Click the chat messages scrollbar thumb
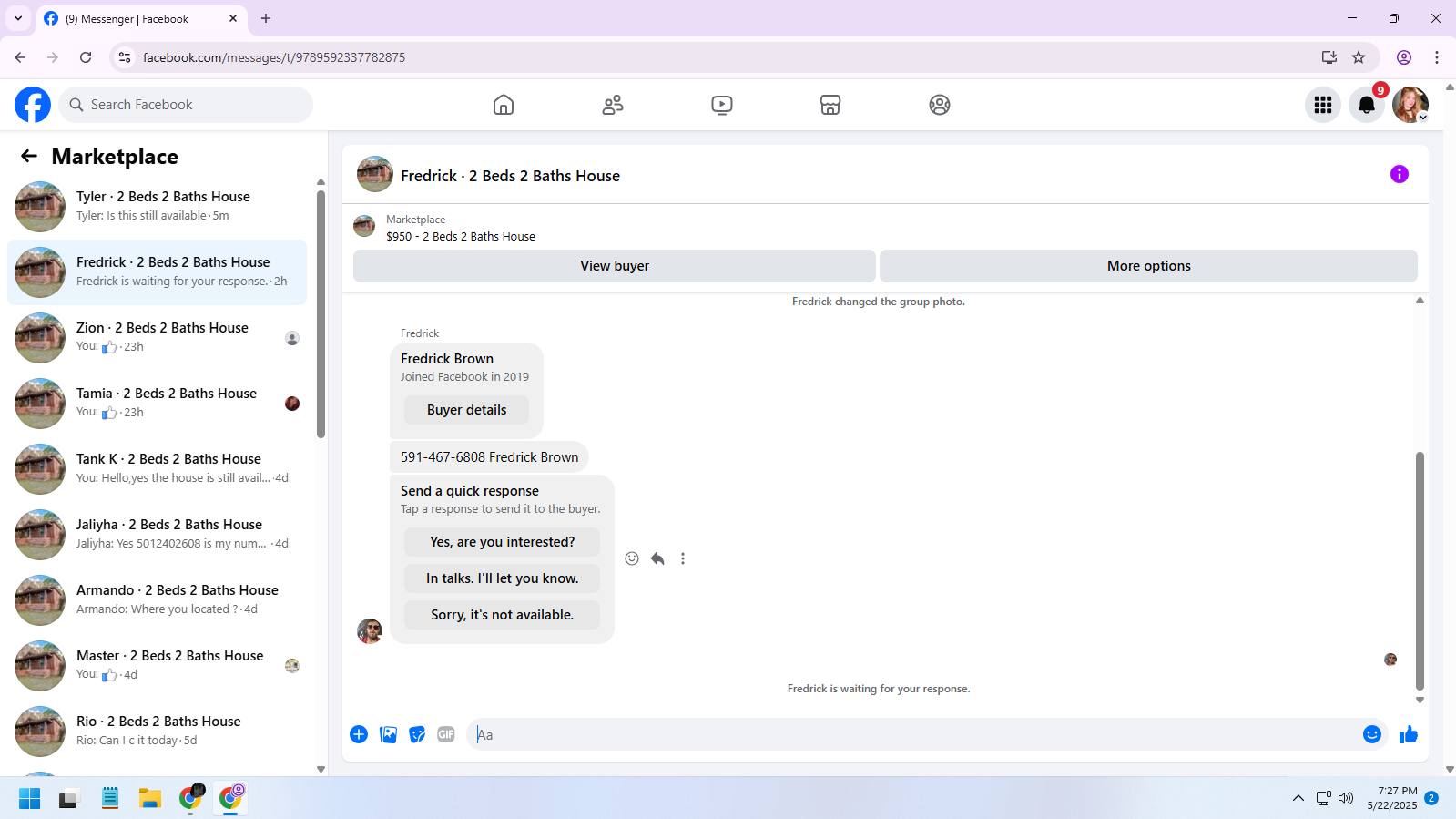 tap(1420, 571)
